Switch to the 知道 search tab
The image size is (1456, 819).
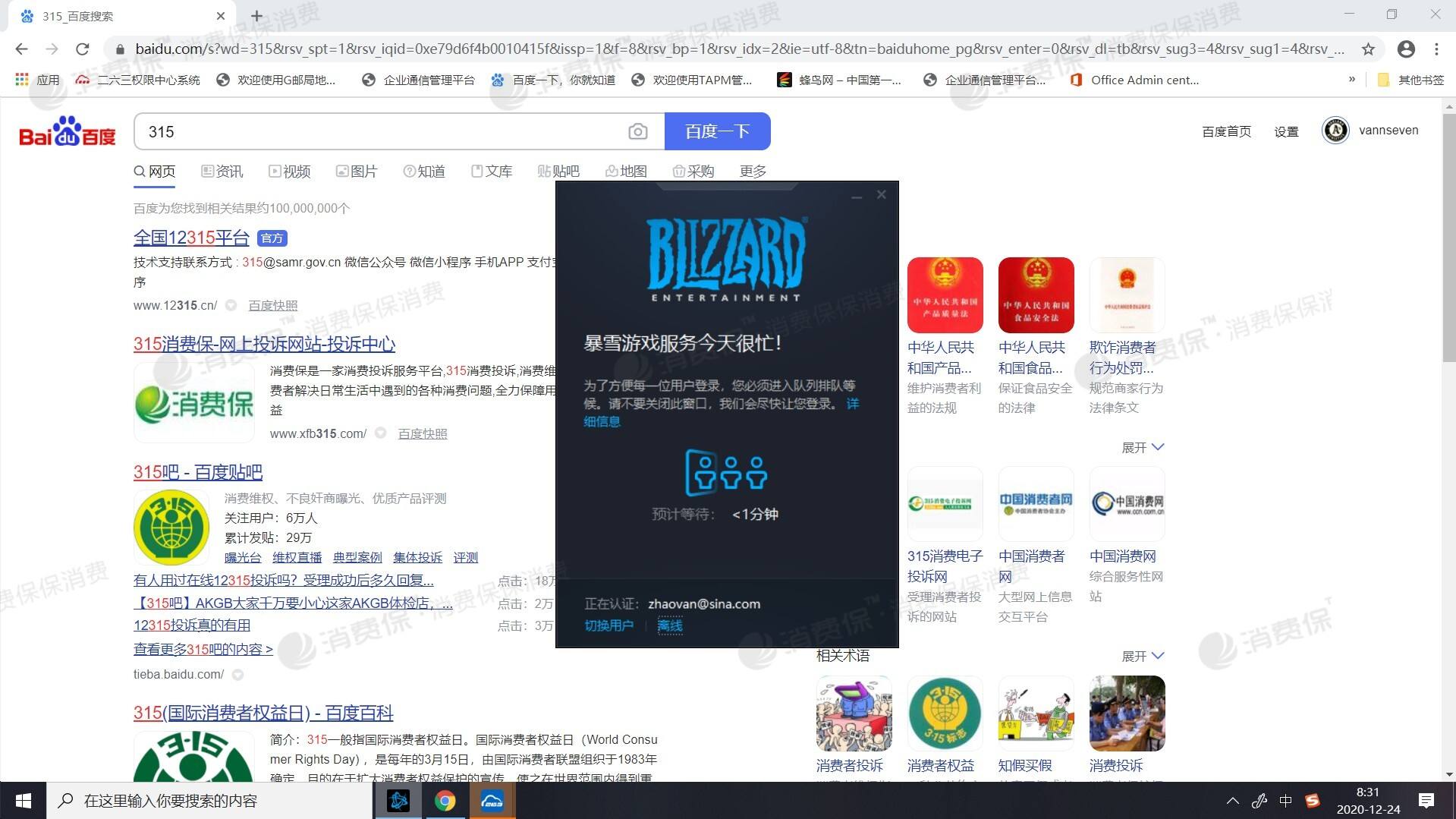tap(424, 172)
